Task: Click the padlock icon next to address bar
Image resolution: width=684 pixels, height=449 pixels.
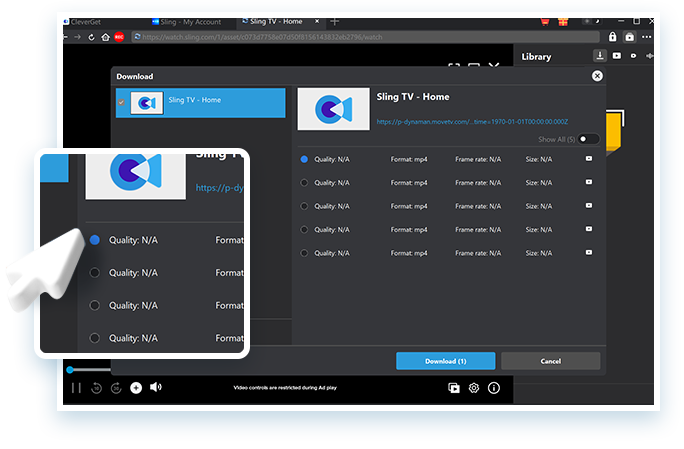Action: (x=612, y=37)
